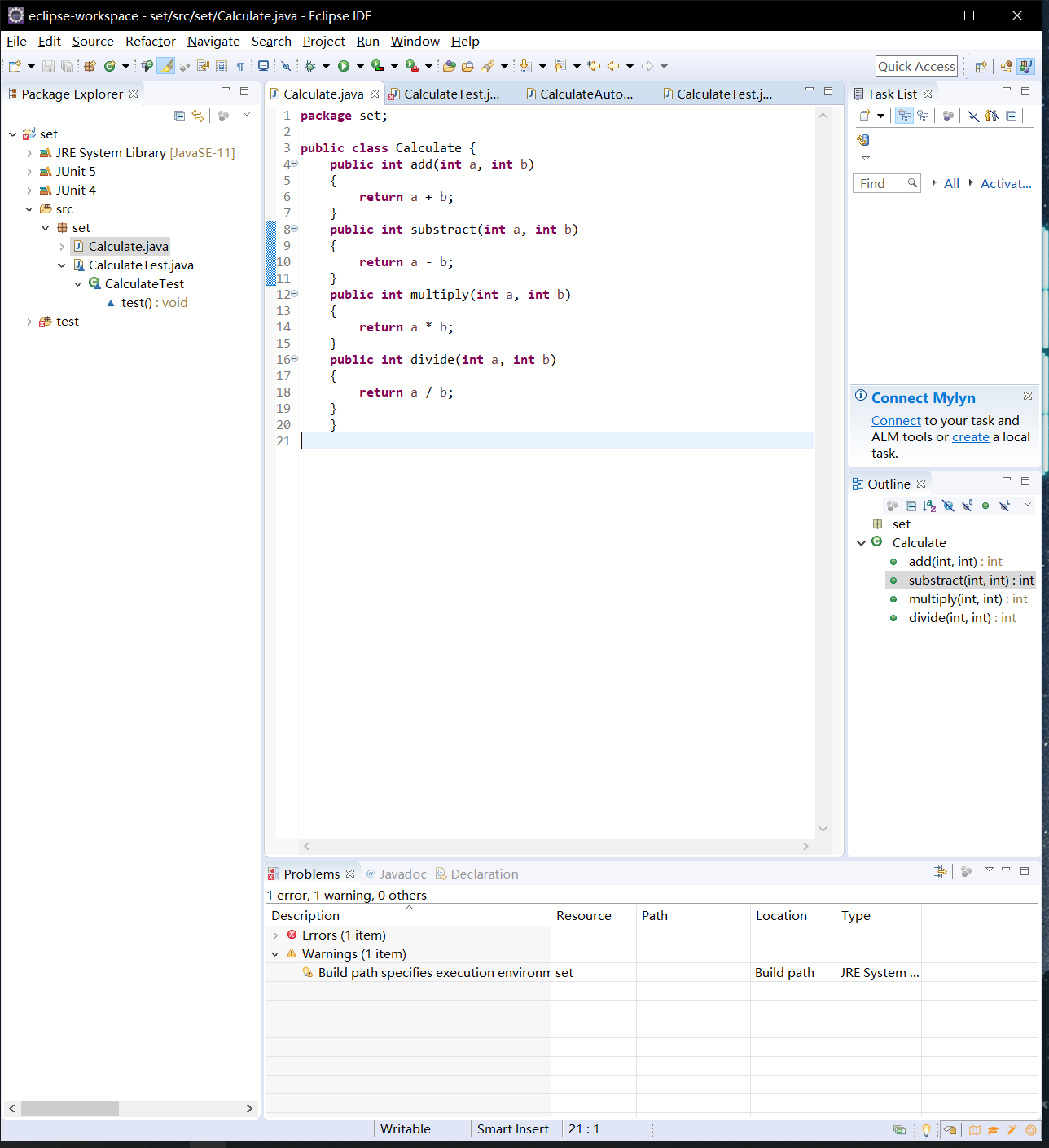Click the Activat... link in Task List

[1006, 184]
